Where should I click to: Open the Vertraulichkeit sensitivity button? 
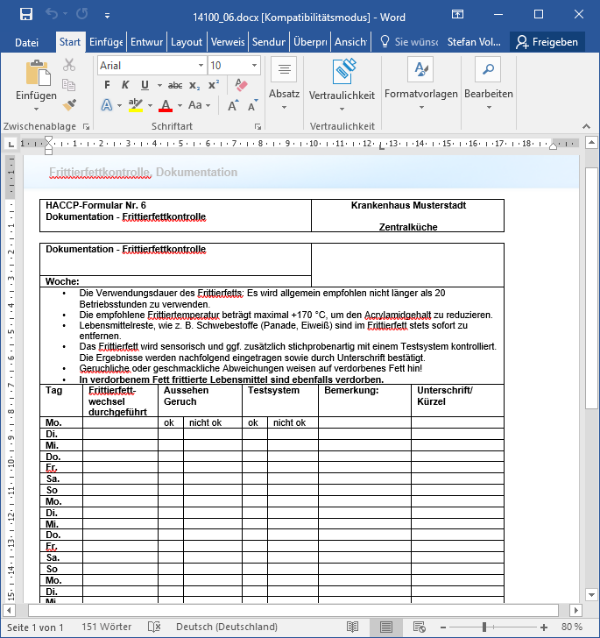coord(342,80)
